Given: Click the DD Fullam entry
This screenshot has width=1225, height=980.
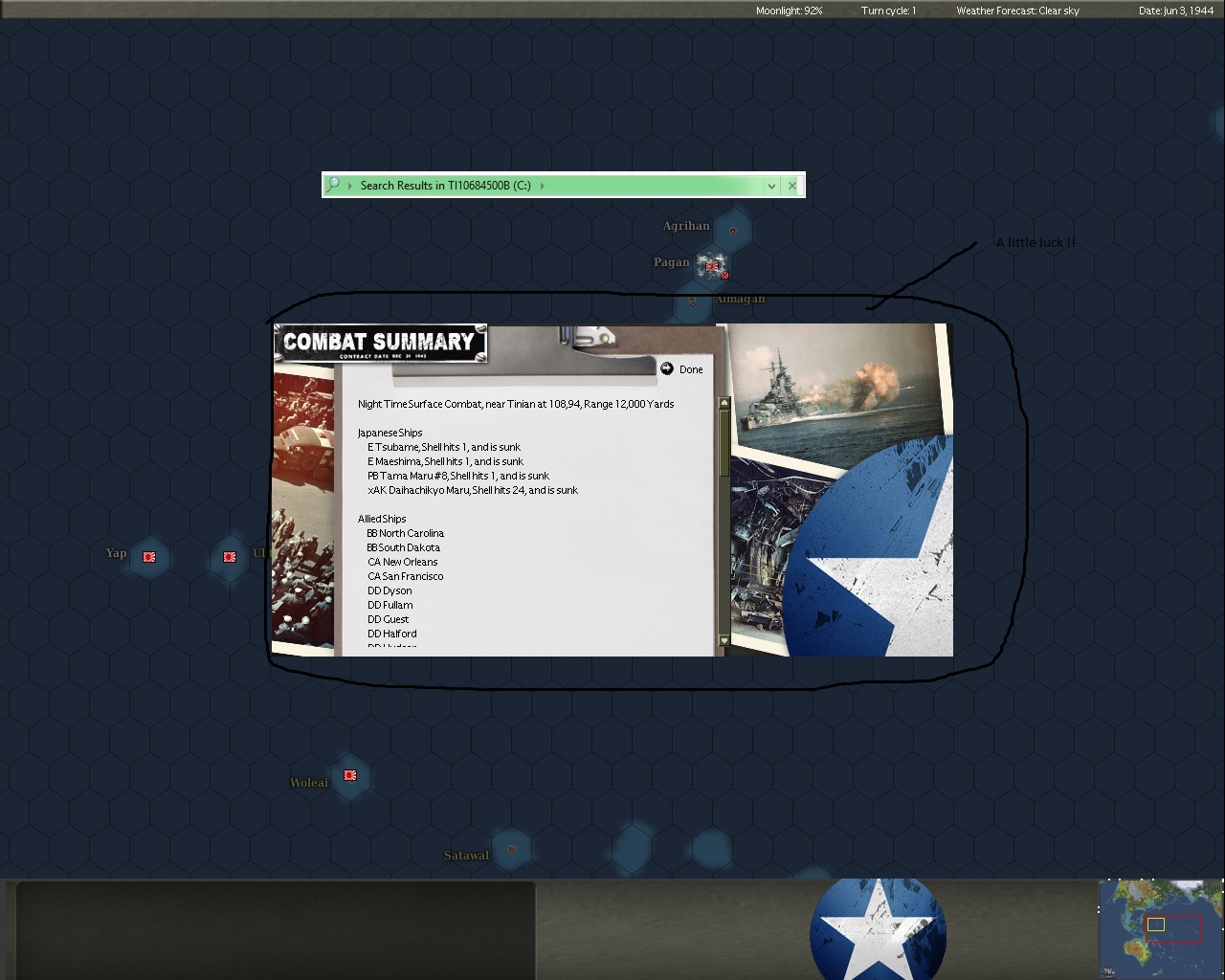Looking at the screenshot, I should 390,605.
